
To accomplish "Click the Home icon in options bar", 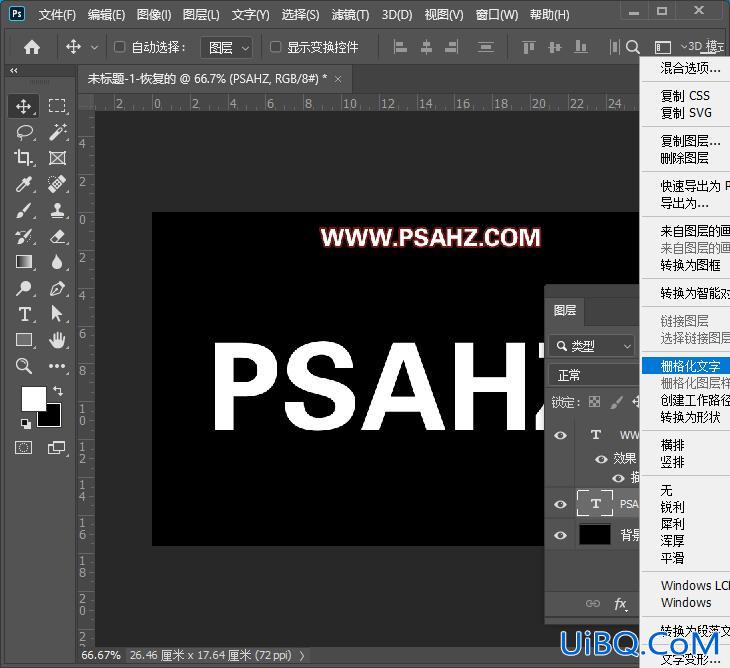I will click(x=32, y=47).
